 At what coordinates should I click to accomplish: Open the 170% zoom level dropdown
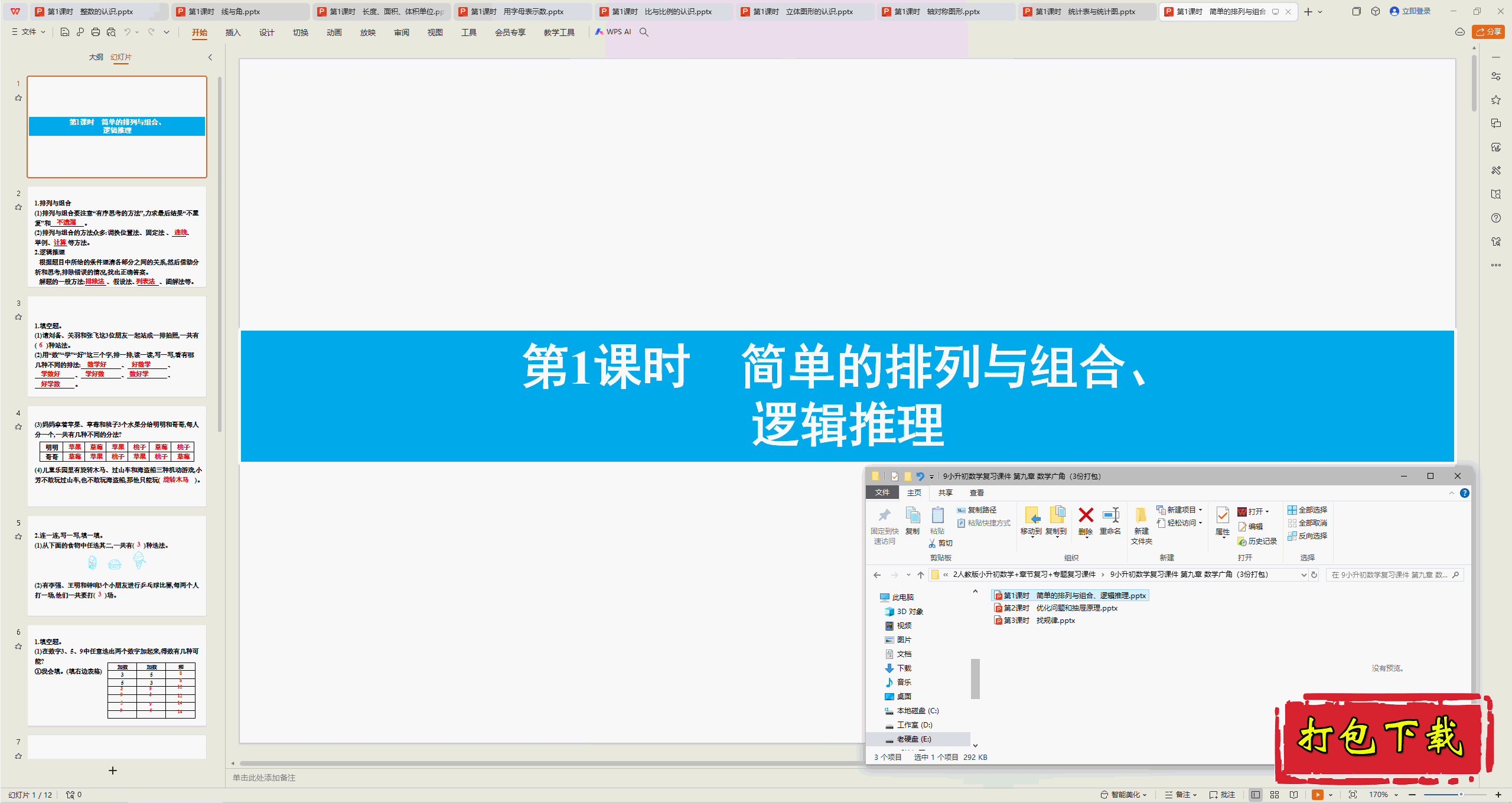point(1383,795)
